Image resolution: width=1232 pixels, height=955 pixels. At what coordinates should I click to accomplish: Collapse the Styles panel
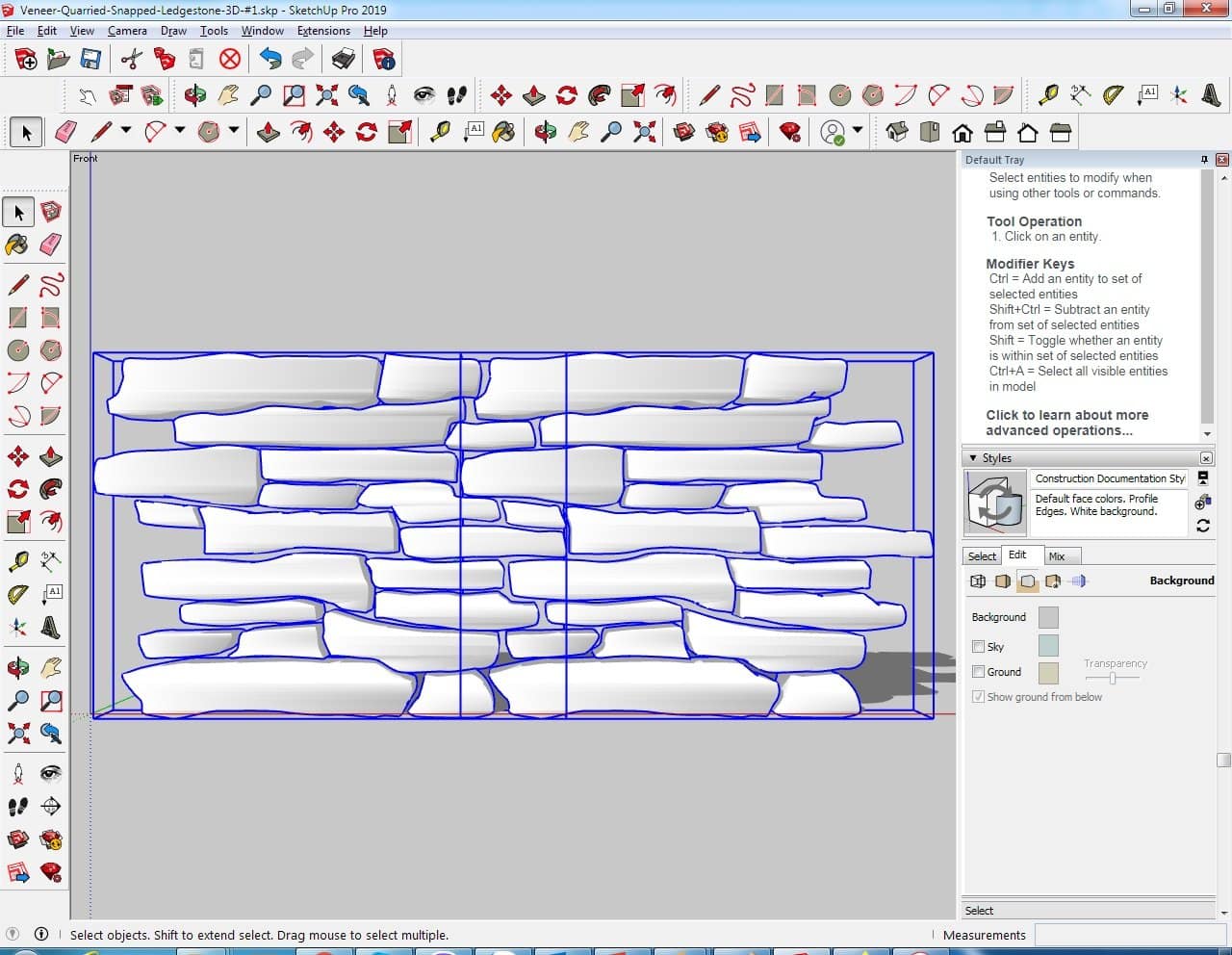[x=973, y=458]
